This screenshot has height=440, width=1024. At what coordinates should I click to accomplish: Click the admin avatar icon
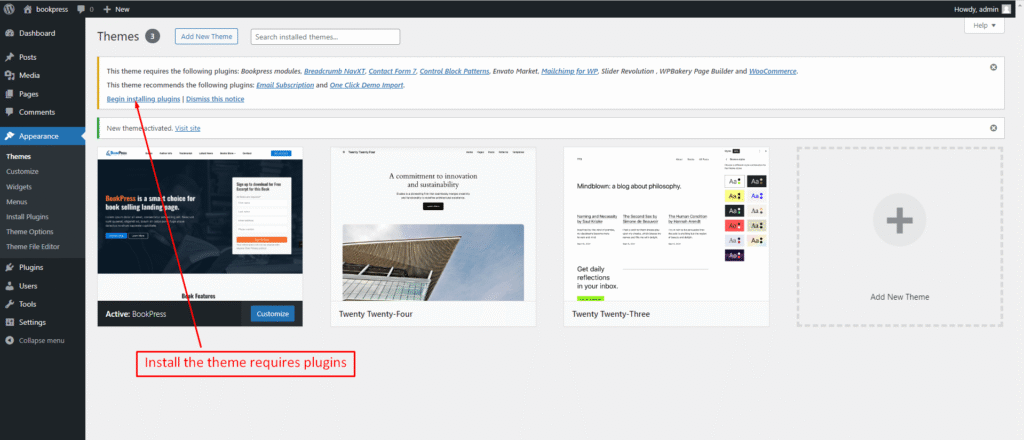point(1006,9)
